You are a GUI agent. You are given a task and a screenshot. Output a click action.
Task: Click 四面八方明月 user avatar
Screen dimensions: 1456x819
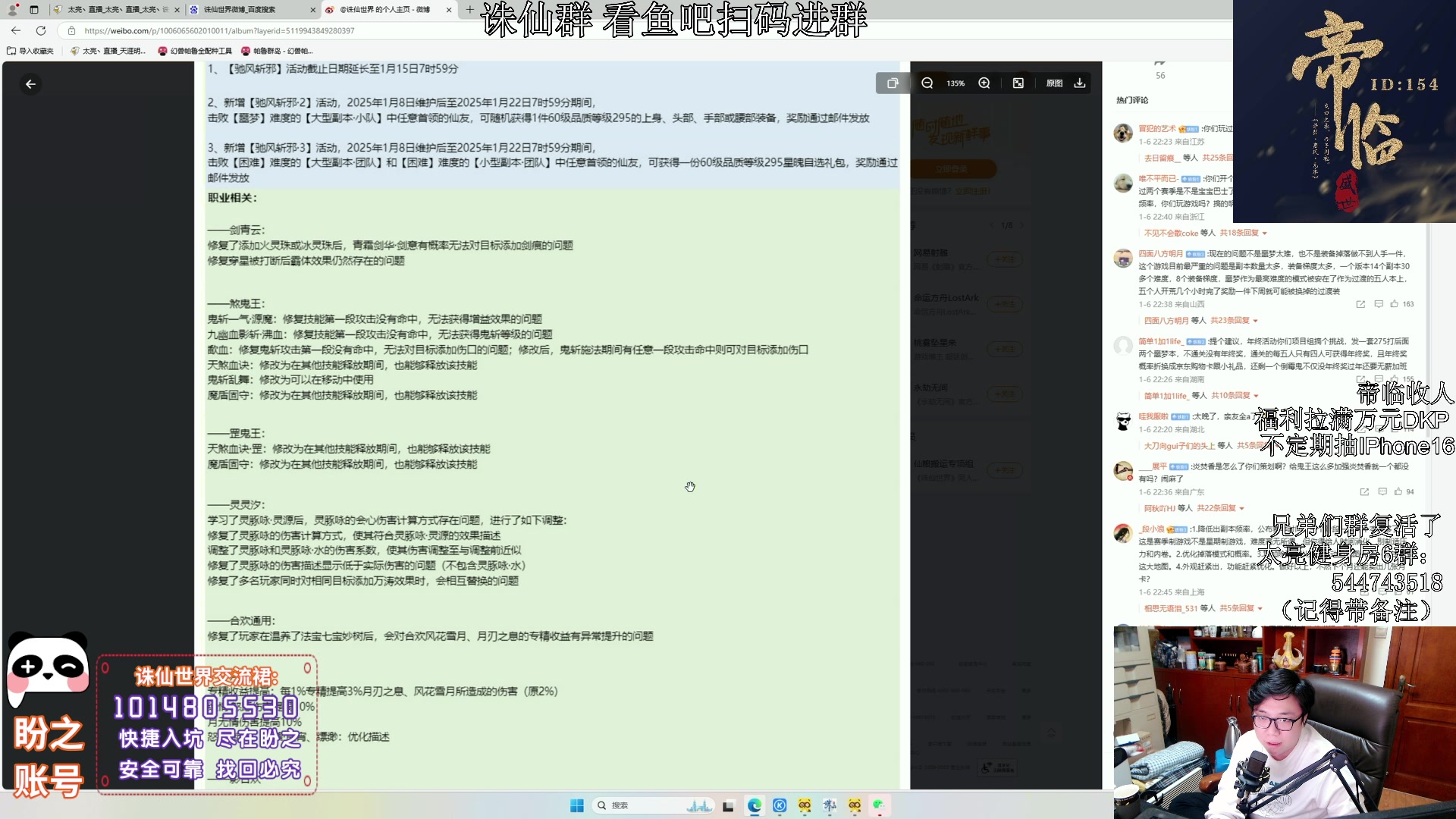click(1123, 259)
